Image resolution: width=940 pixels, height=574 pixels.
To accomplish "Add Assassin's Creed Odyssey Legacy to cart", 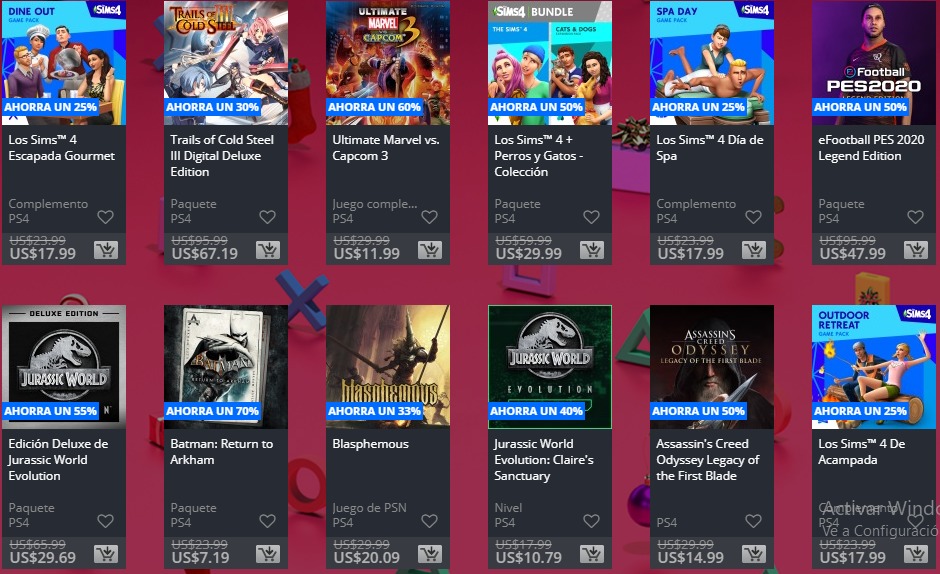I will tap(754, 554).
